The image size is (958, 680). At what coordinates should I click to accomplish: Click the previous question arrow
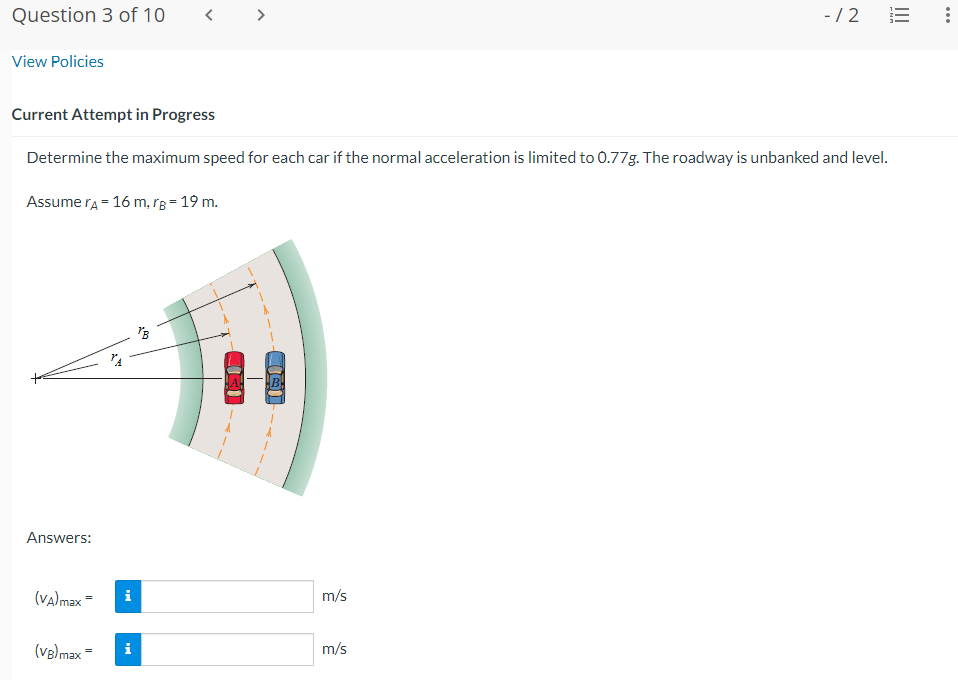208,15
